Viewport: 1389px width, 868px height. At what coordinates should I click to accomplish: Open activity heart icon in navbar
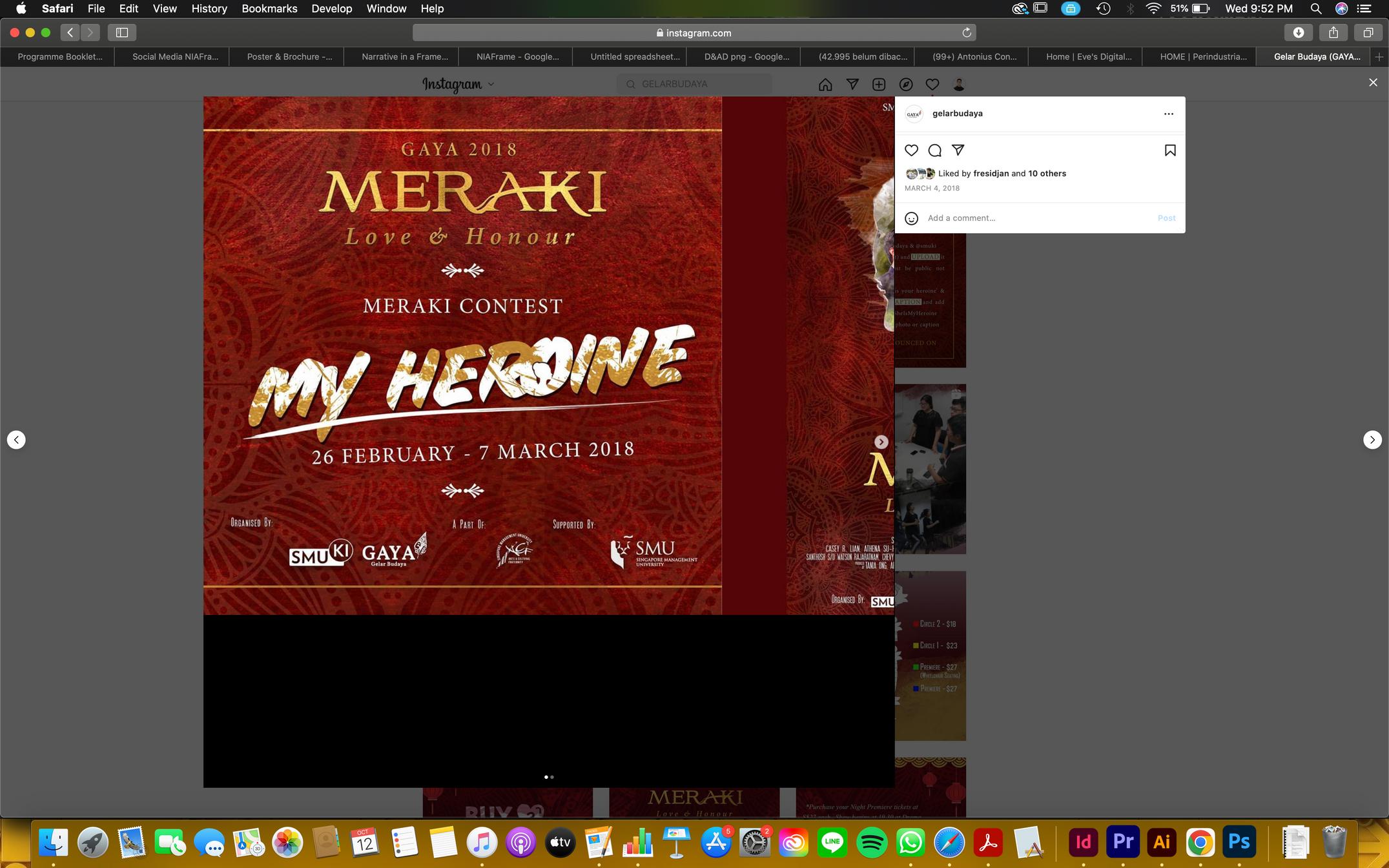click(932, 85)
